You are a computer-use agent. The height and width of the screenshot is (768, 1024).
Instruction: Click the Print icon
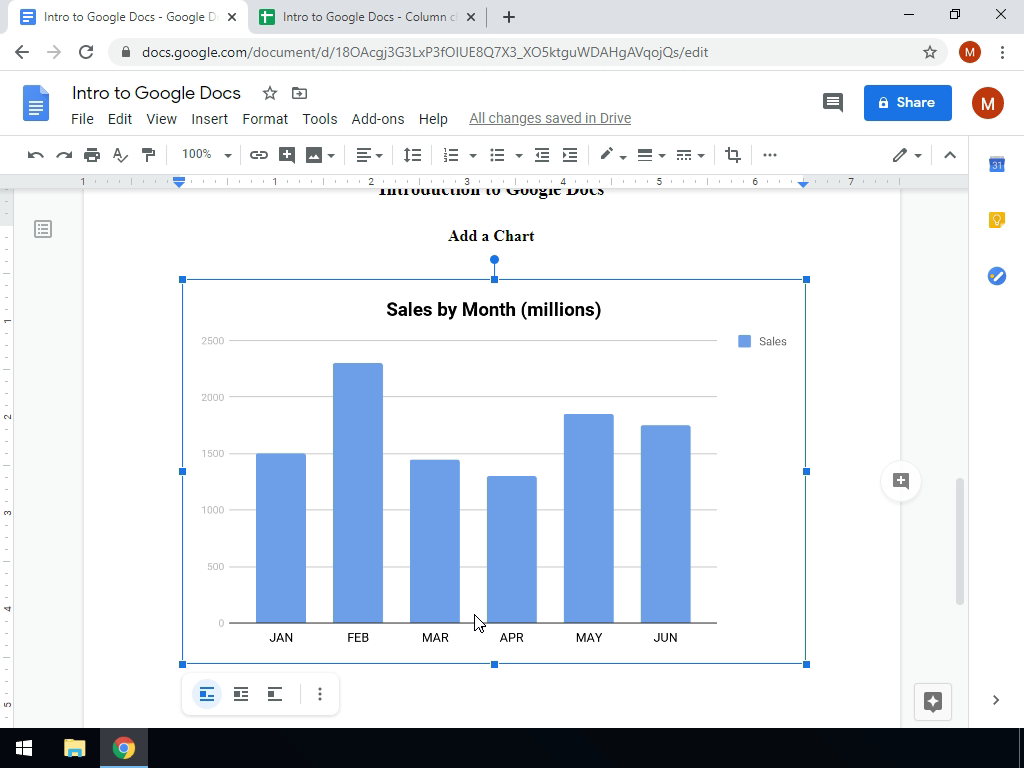pos(92,155)
